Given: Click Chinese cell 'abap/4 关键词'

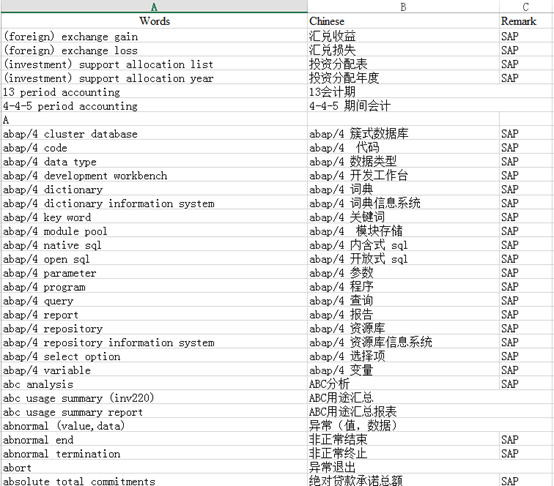Looking at the screenshot, I should [403, 217].
